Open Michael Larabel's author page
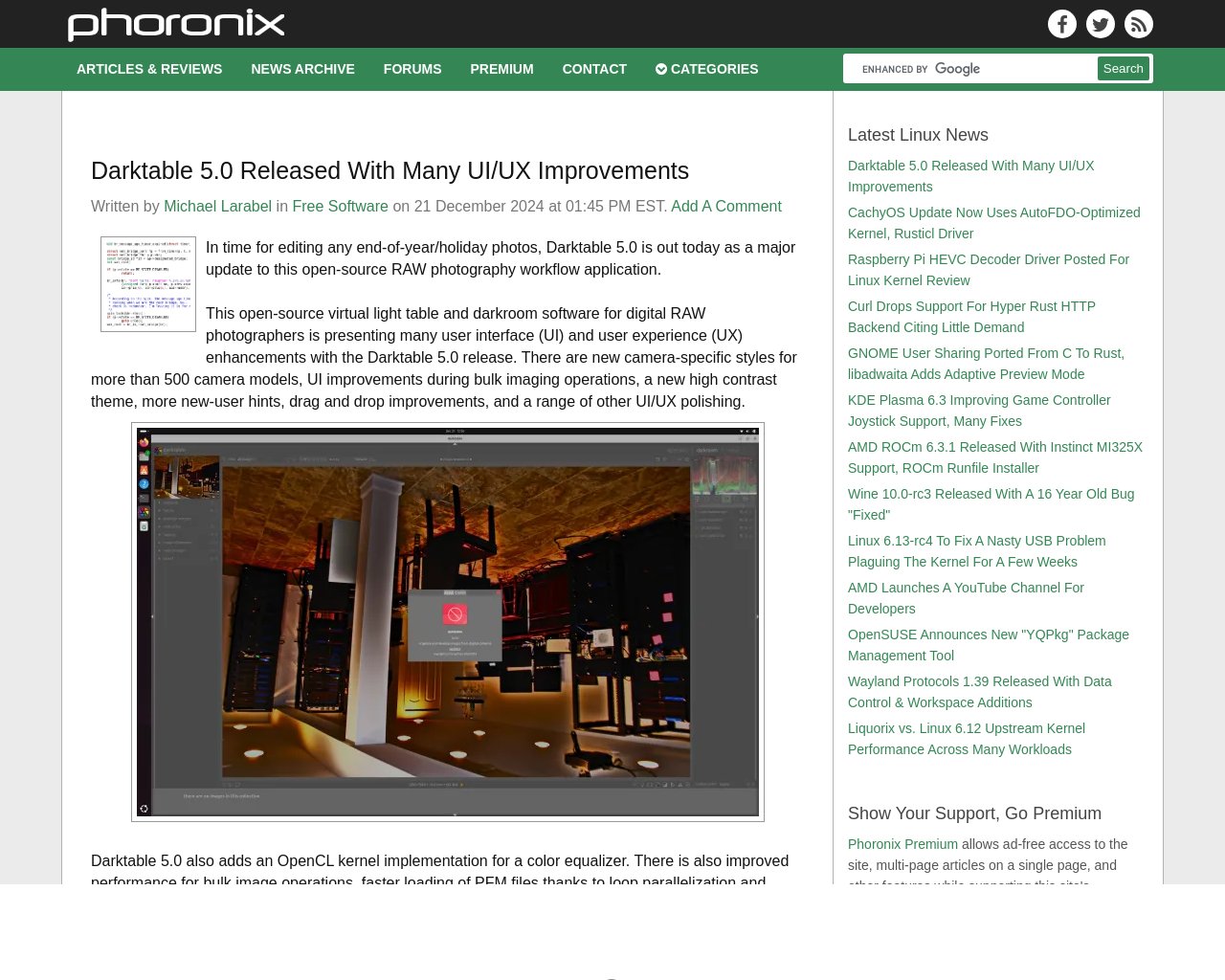This screenshot has width=1225, height=980. tap(217, 206)
